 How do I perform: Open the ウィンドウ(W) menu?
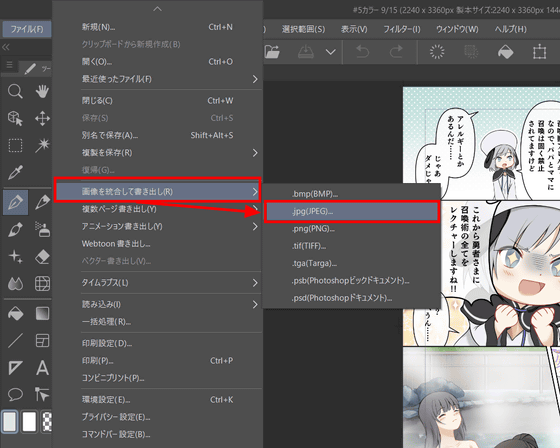click(457, 29)
